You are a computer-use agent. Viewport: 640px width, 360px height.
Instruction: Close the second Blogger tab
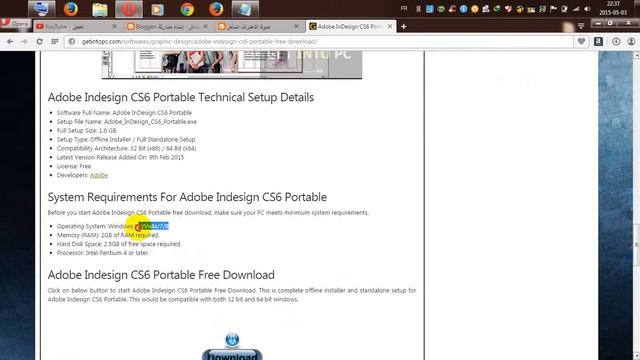click(297, 27)
